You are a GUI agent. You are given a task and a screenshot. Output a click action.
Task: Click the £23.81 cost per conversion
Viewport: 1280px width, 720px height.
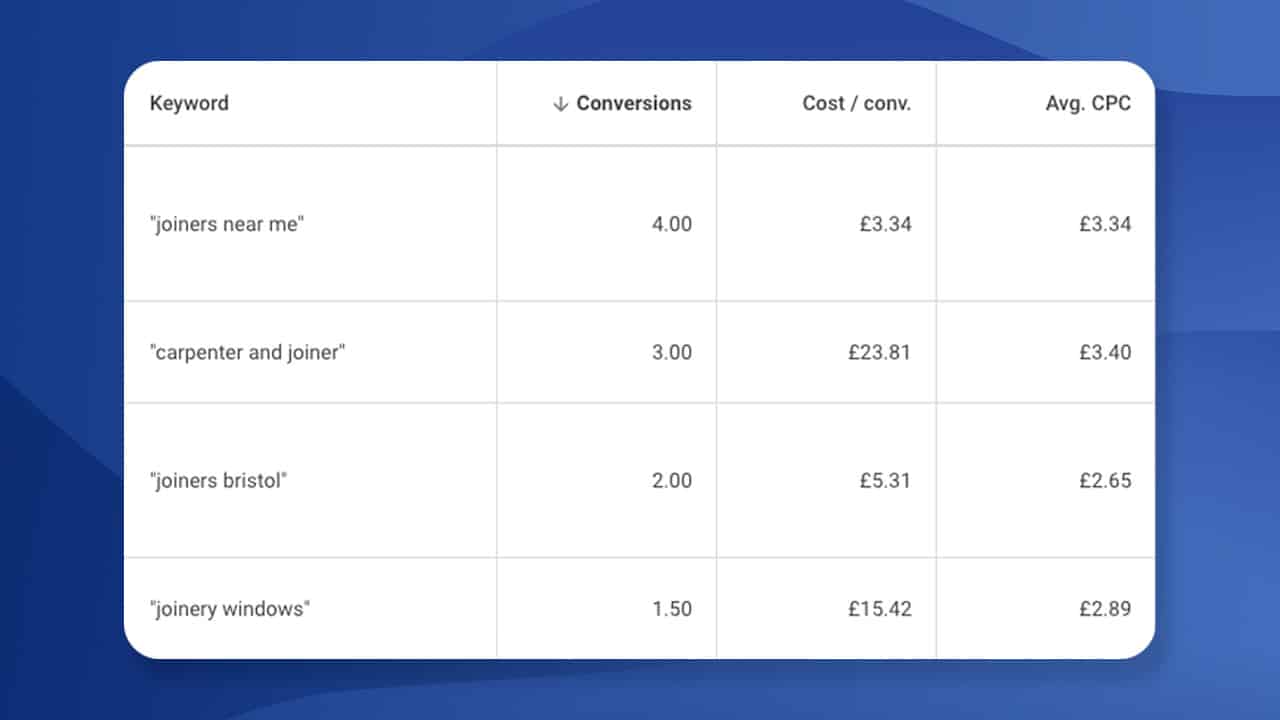[879, 353]
